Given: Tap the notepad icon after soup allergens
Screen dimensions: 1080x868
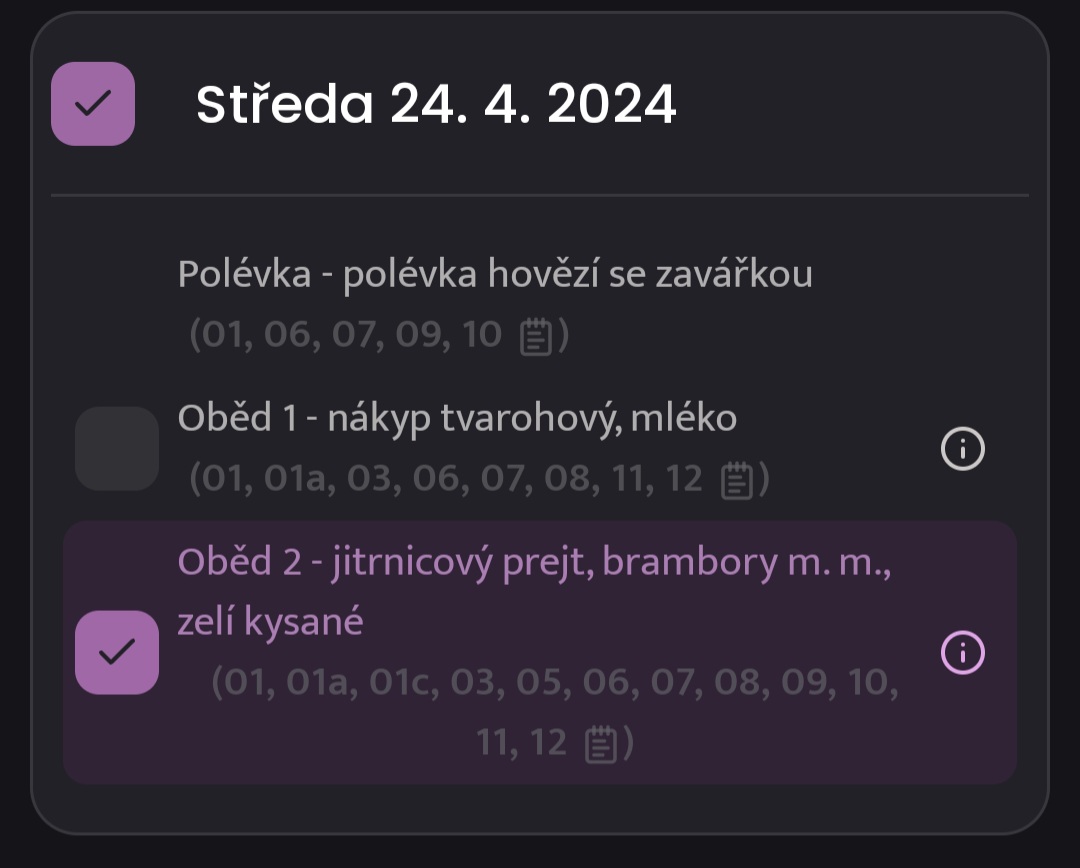Looking at the screenshot, I should click(536, 336).
